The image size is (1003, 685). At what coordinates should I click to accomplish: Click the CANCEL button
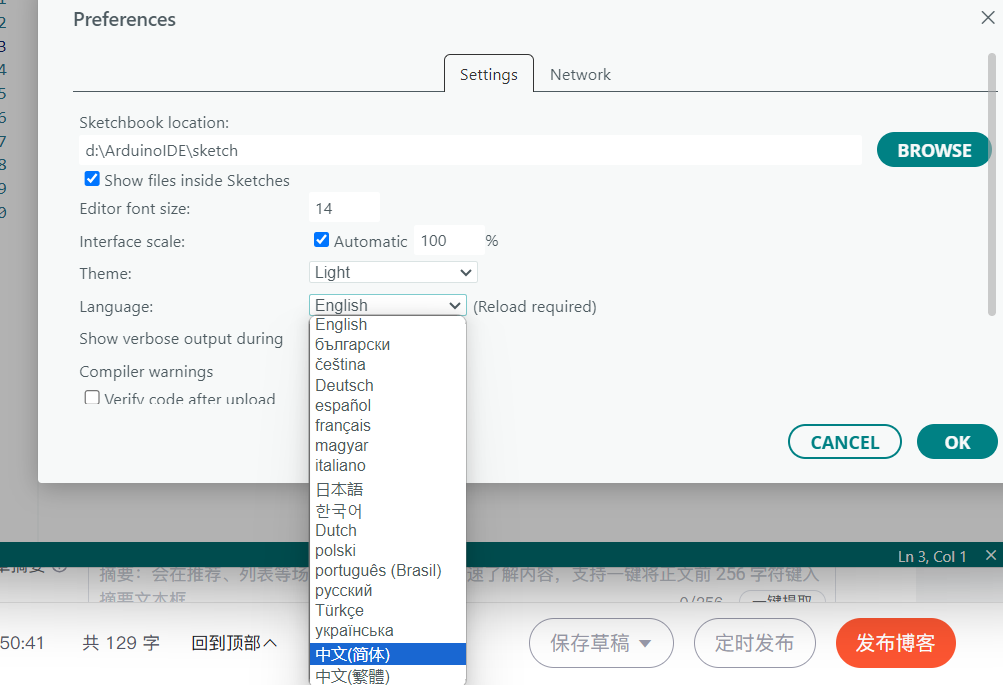click(844, 441)
